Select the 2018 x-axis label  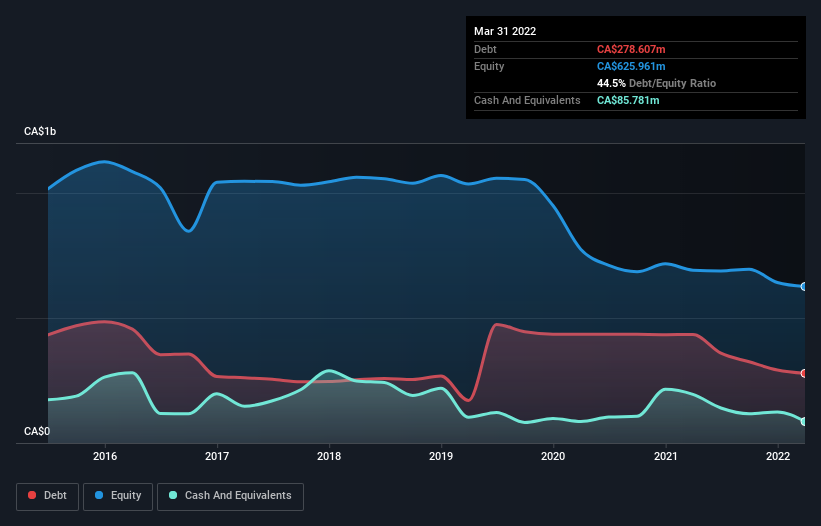click(x=329, y=456)
